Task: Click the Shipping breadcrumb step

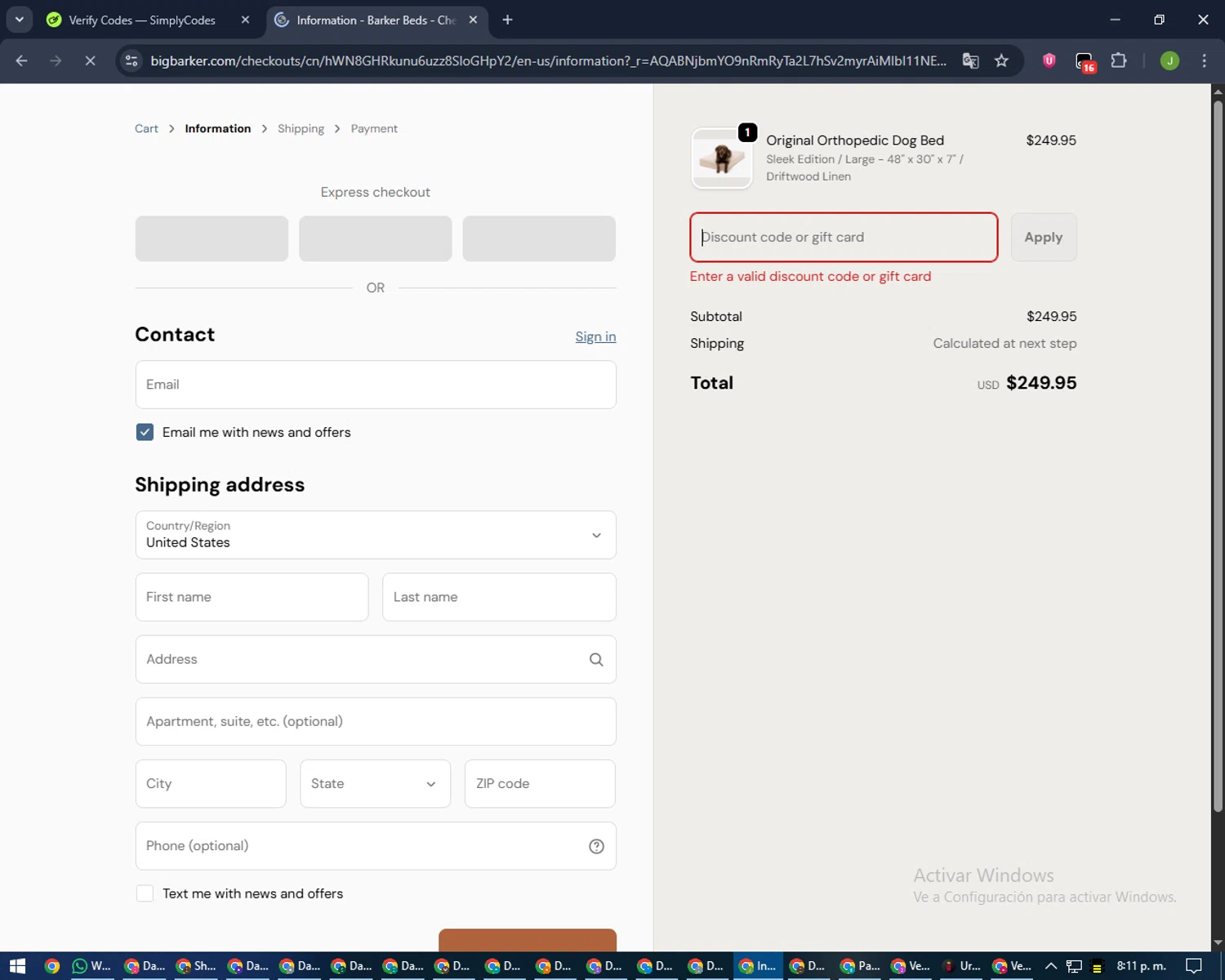Action: tap(301, 128)
